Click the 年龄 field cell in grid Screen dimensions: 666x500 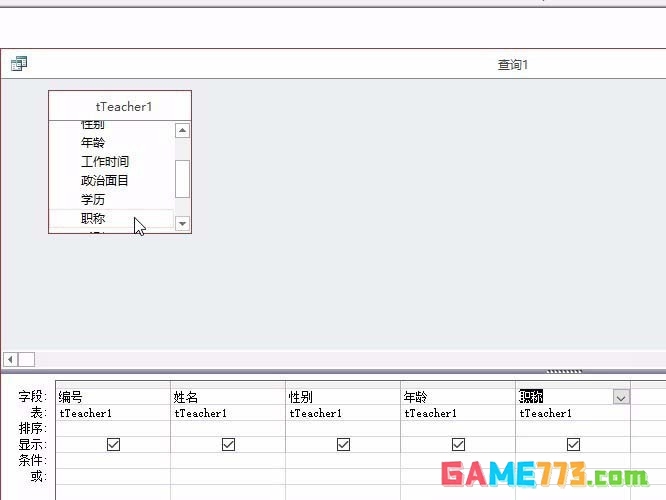[458, 397]
